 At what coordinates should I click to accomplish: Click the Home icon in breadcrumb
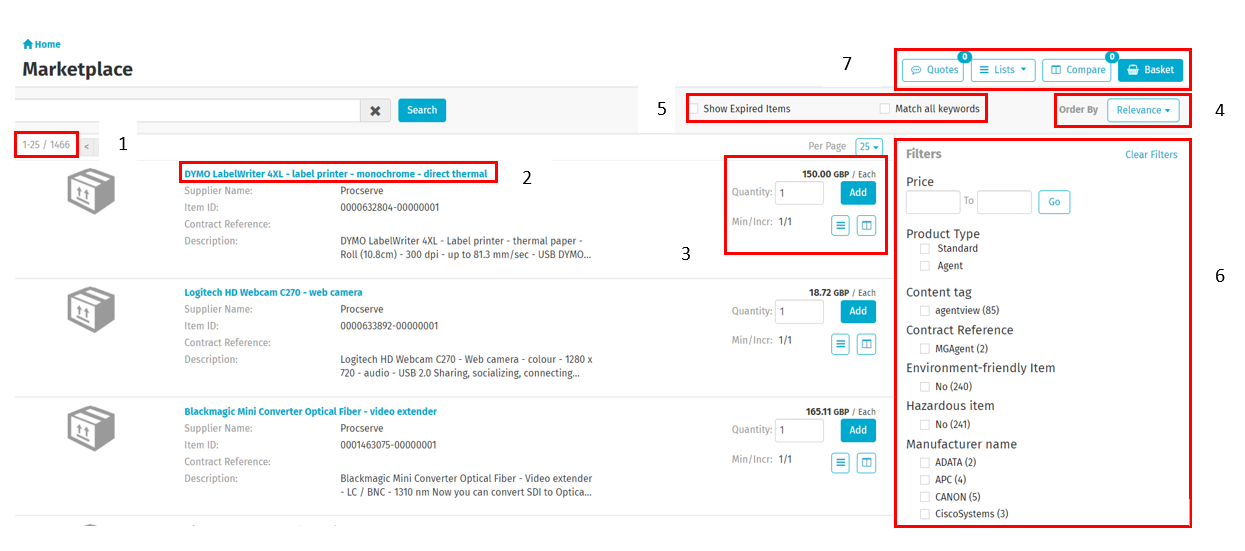tap(28, 44)
